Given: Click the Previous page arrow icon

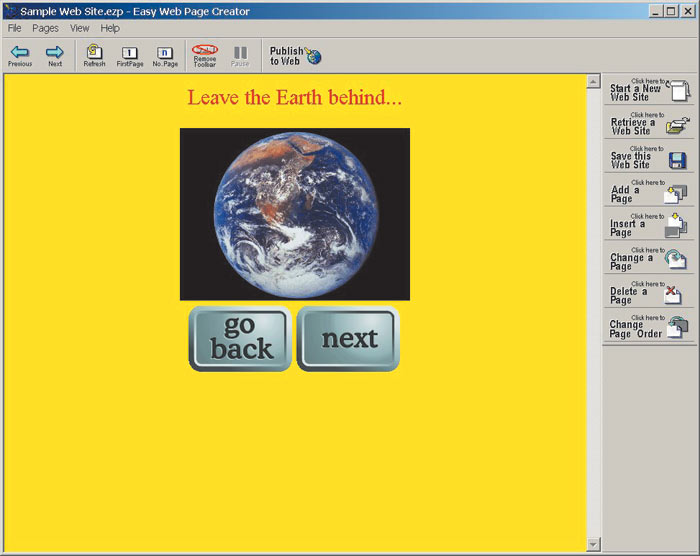Looking at the screenshot, I should coord(20,52).
